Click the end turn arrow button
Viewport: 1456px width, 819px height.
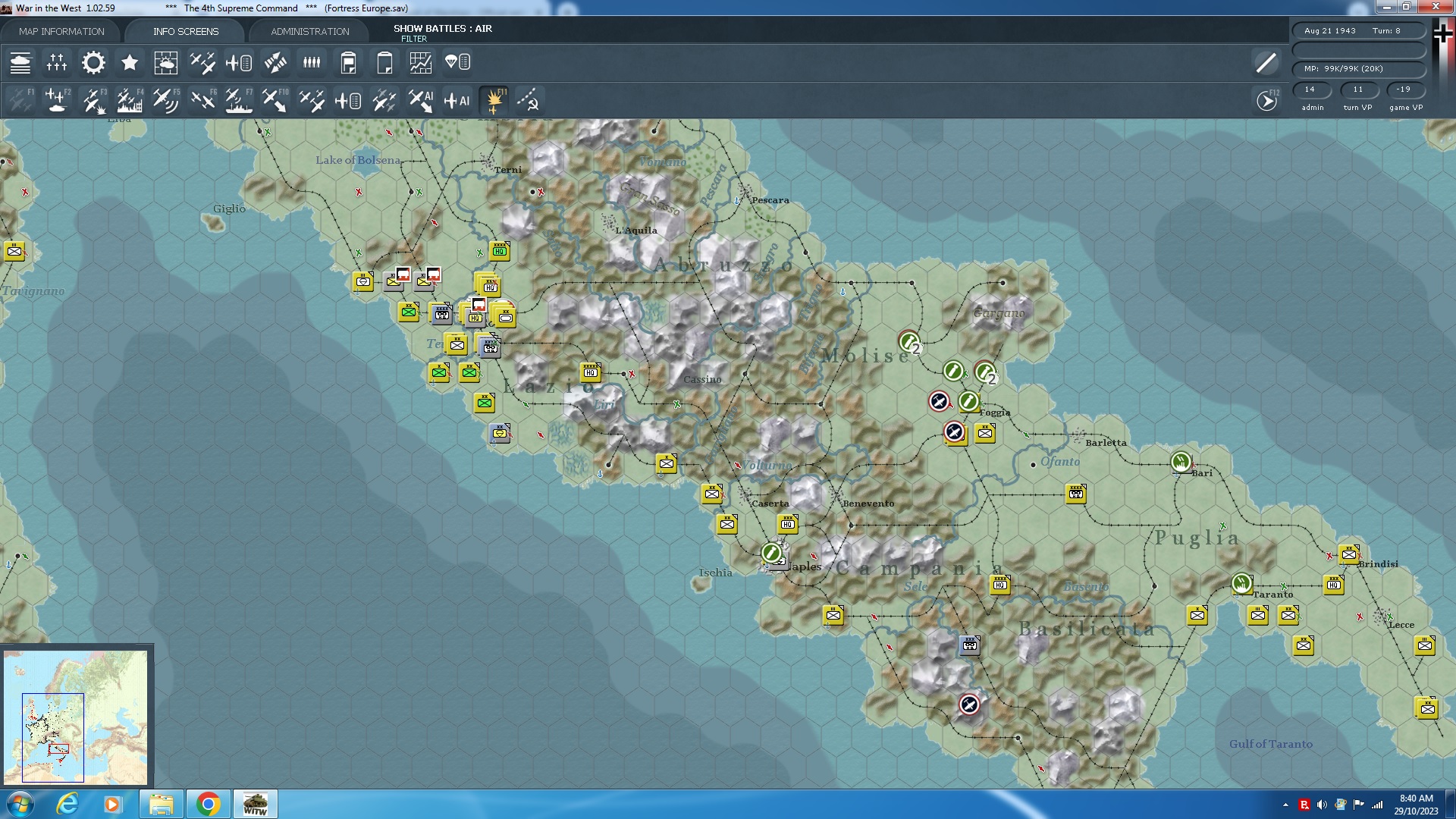(x=1266, y=100)
